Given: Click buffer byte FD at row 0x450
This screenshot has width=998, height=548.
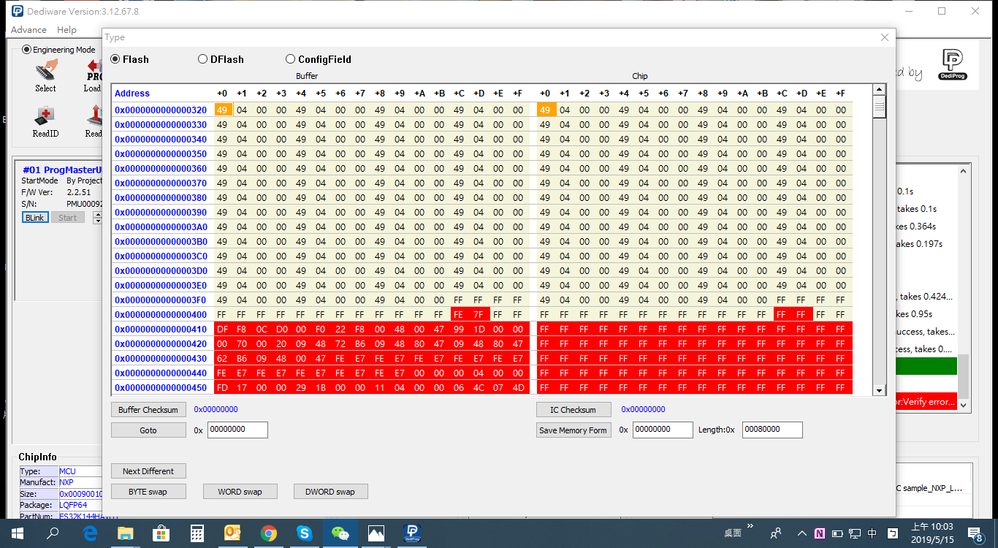Looking at the screenshot, I should [x=222, y=388].
